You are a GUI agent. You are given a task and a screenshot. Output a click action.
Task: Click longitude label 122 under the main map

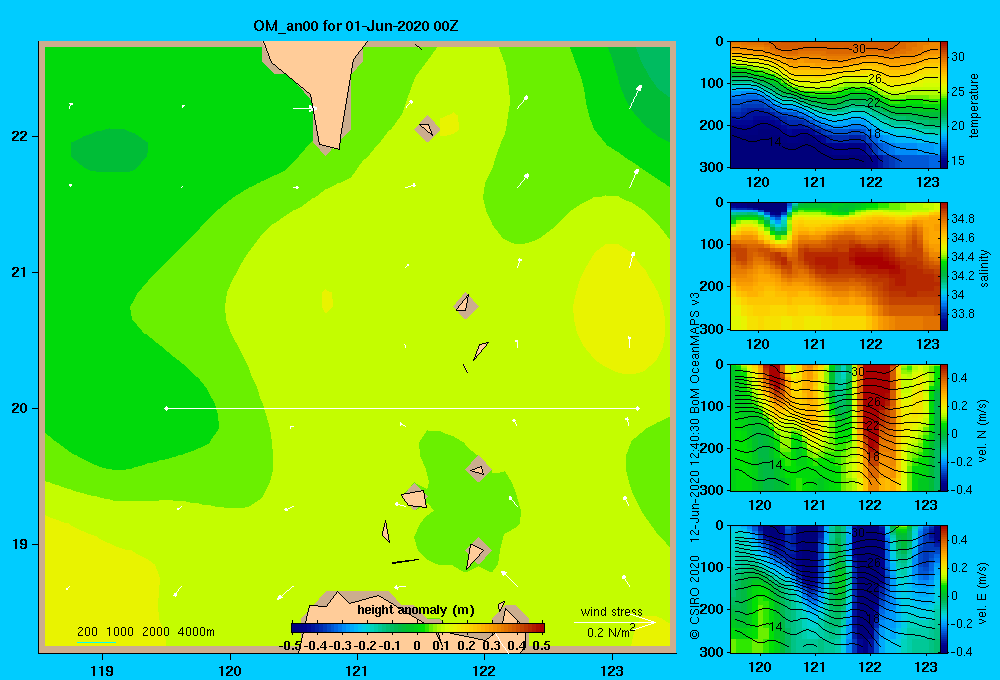pyautogui.click(x=484, y=670)
